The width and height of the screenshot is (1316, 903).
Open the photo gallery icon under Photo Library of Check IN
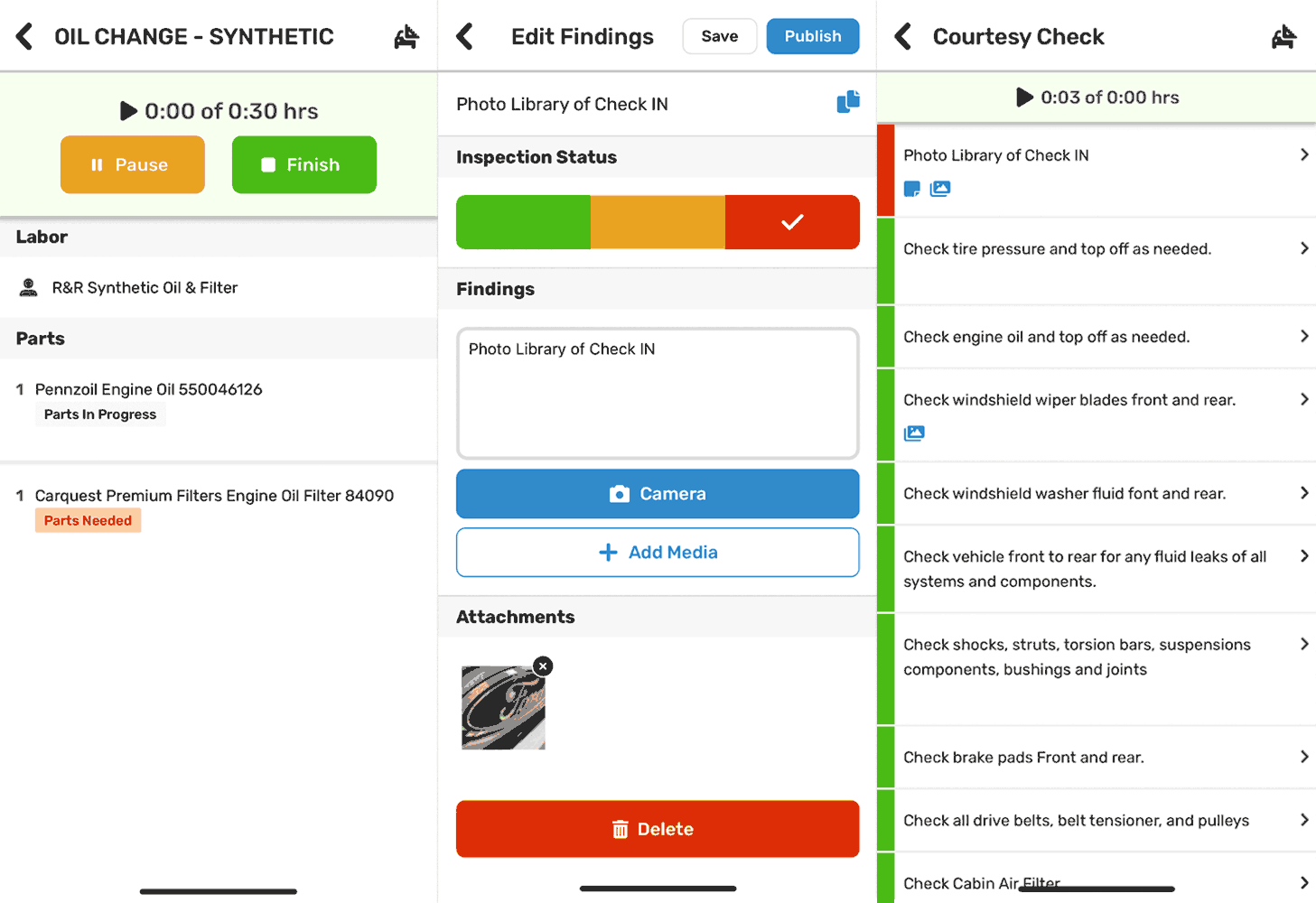pyautogui.click(x=940, y=189)
